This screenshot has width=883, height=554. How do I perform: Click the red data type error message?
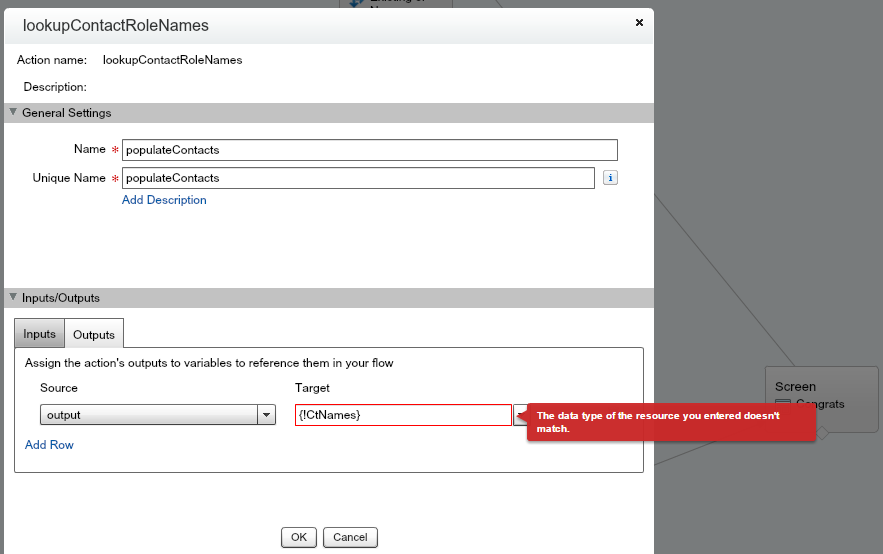(672, 422)
